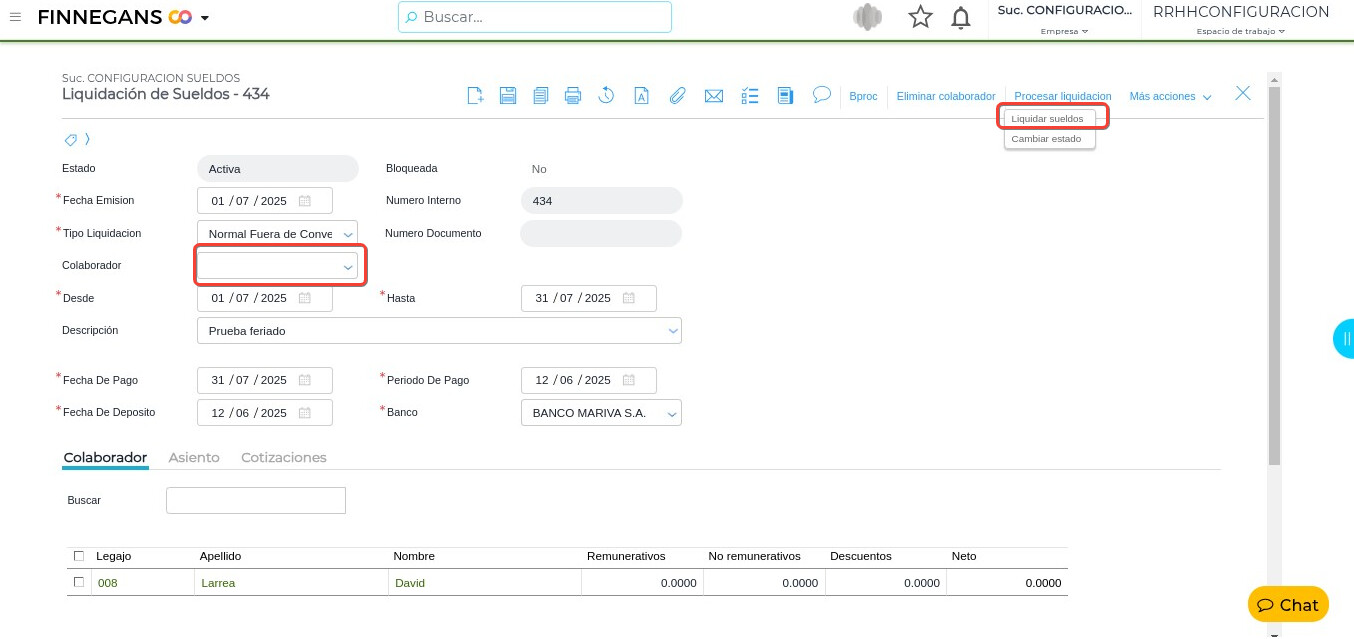Click the report page icon

(786, 96)
